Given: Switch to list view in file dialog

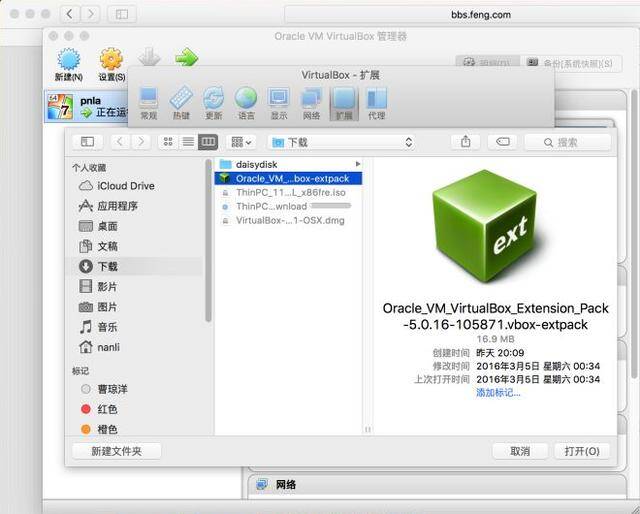Looking at the screenshot, I should coord(188,142).
